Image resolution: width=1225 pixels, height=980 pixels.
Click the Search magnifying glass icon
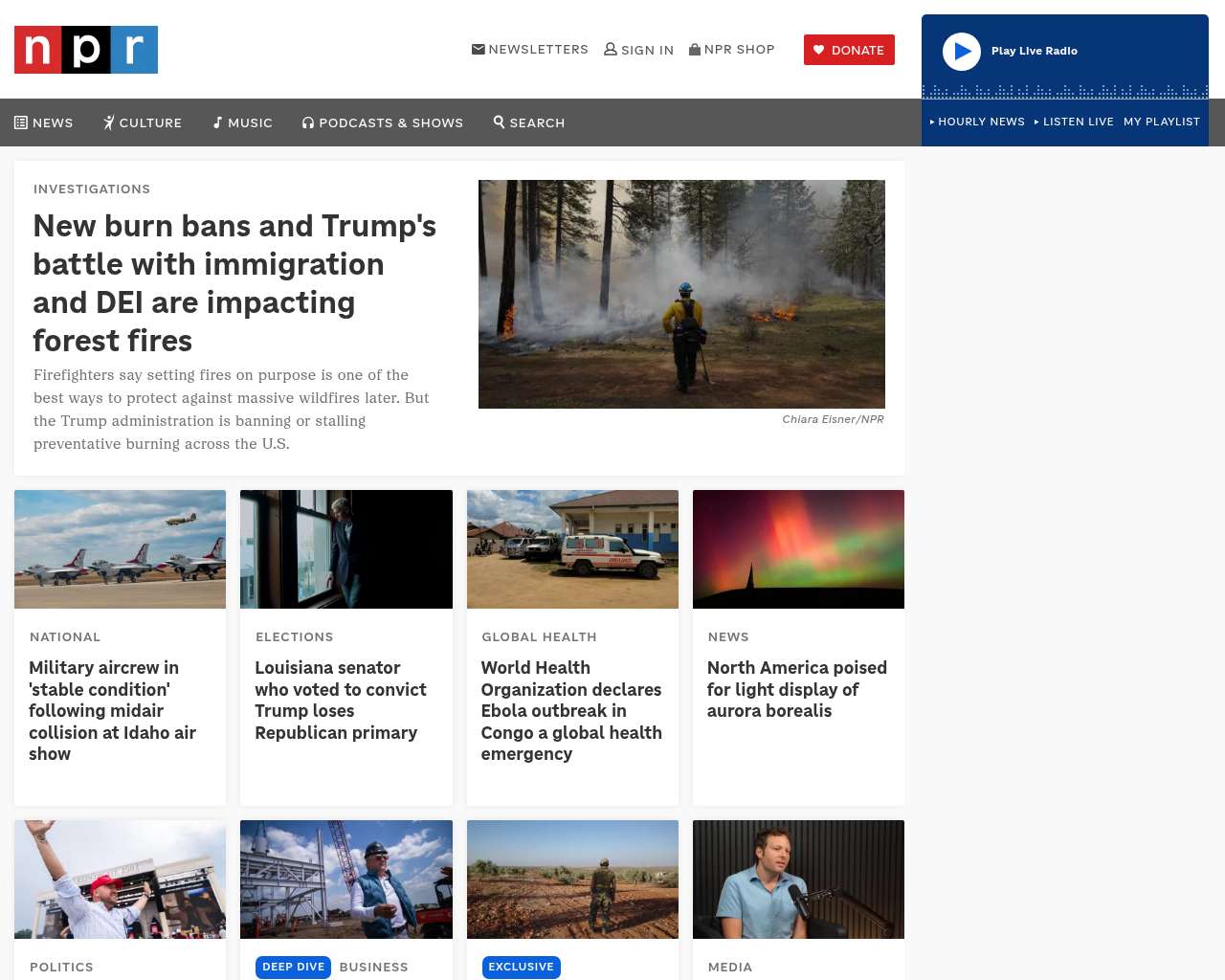(499, 122)
